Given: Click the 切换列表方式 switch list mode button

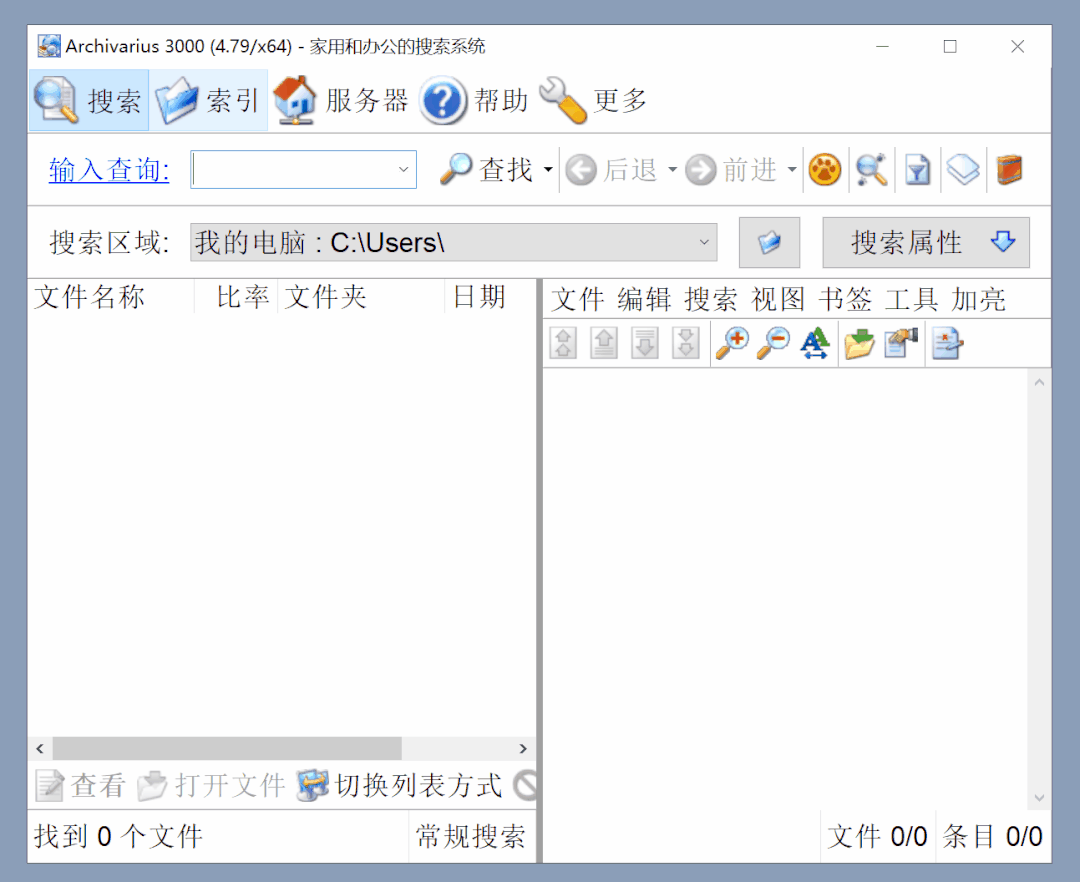Looking at the screenshot, I should 399,786.
